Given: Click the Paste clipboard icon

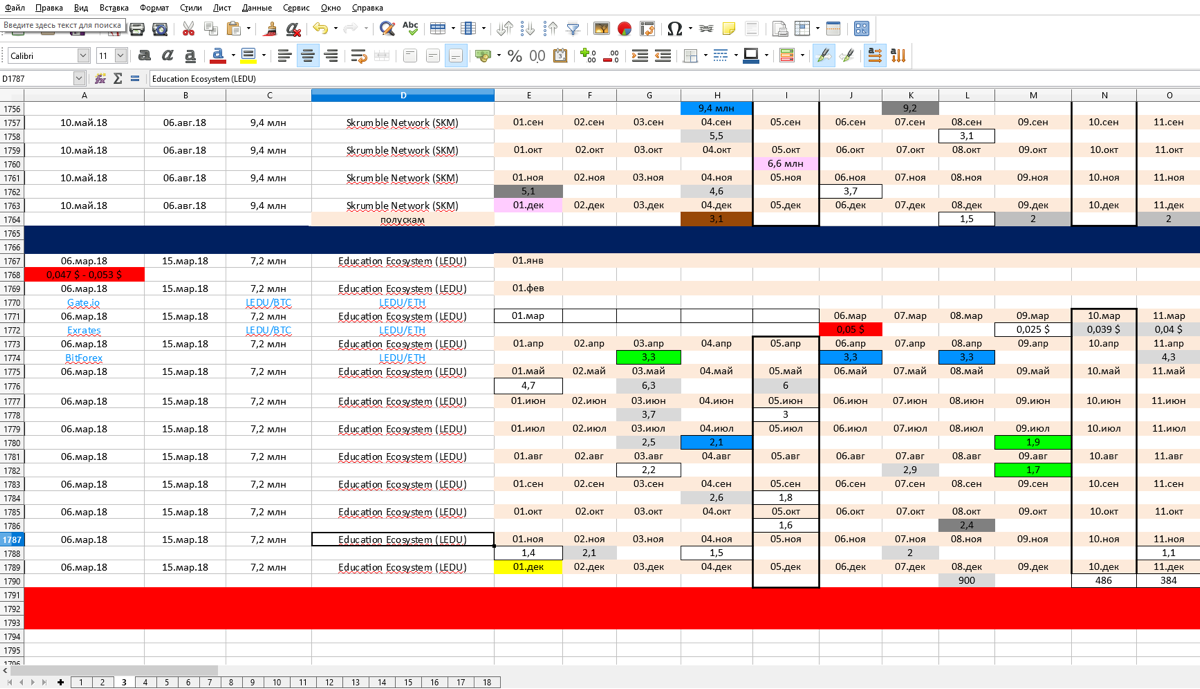Looking at the screenshot, I should coord(233,29).
